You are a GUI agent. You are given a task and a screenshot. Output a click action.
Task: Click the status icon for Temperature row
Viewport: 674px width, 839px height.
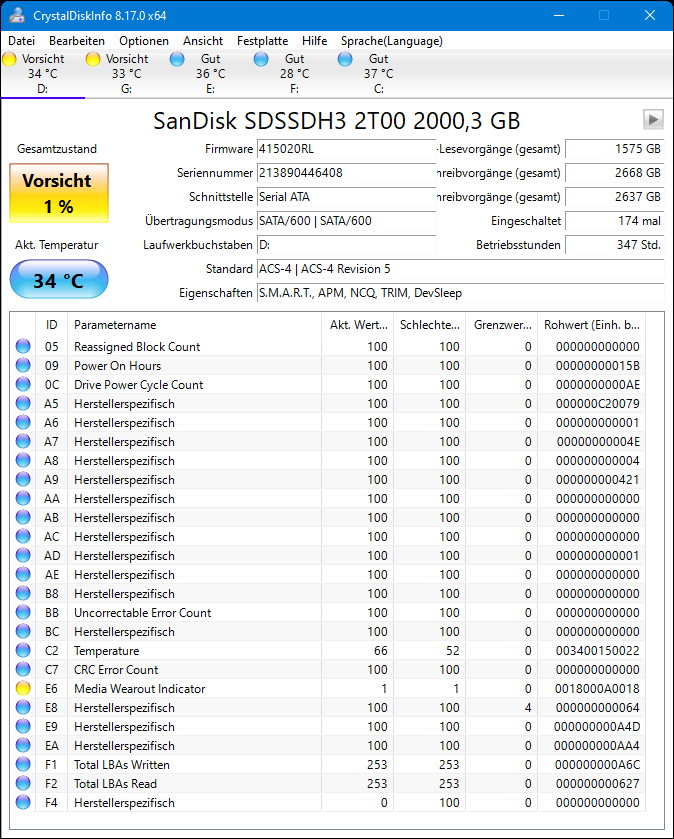[23, 650]
